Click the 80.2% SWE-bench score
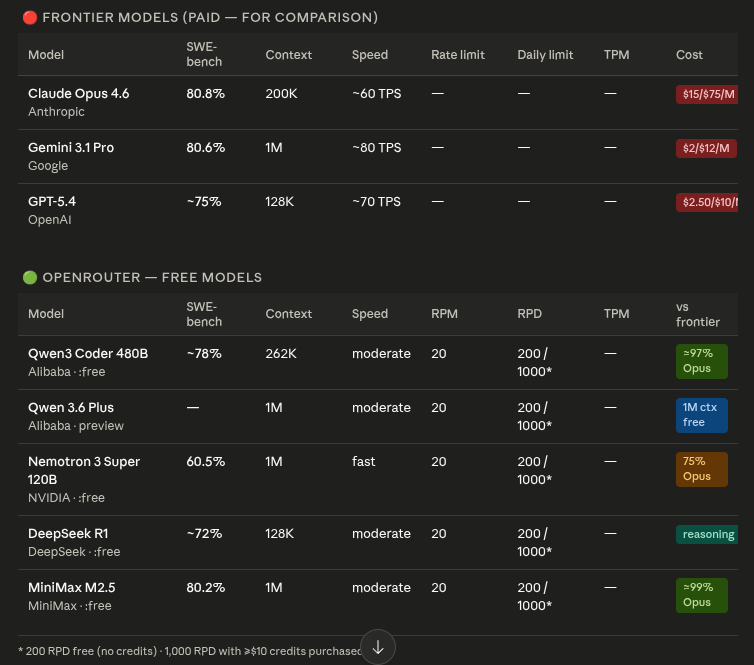Image resolution: width=754 pixels, height=665 pixels. pyautogui.click(x=205, y=587)
